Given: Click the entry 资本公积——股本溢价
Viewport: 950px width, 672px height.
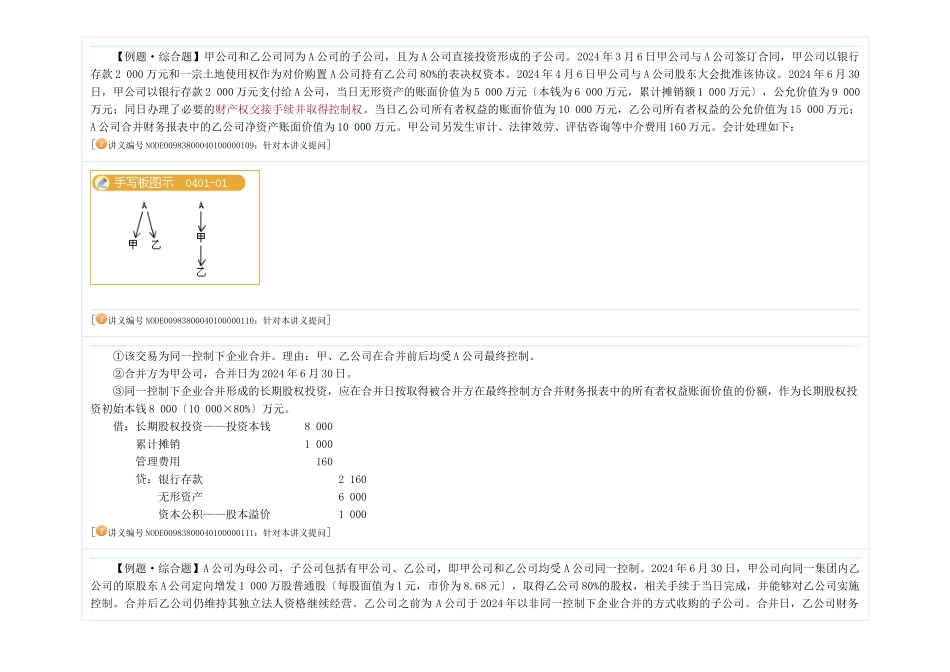Looking at the screenshot, I should click(214, 514).
